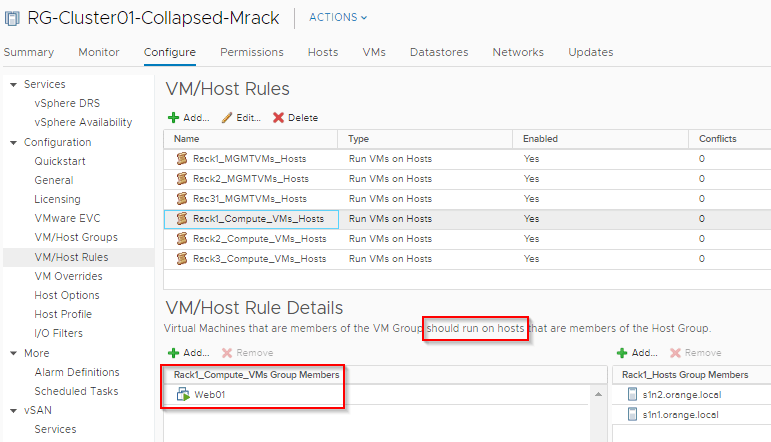Sort rules by Conflicts column

point(717,139)
